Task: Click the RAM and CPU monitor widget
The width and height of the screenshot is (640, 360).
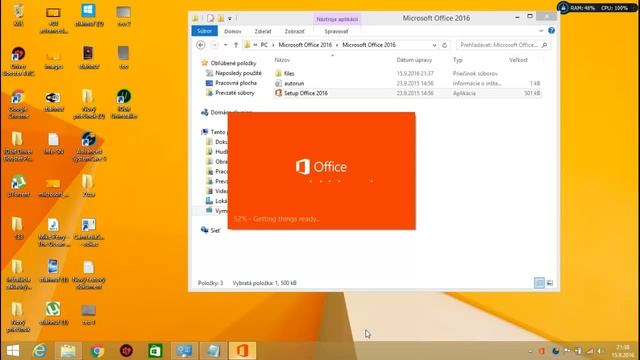Action: (597, 8)
